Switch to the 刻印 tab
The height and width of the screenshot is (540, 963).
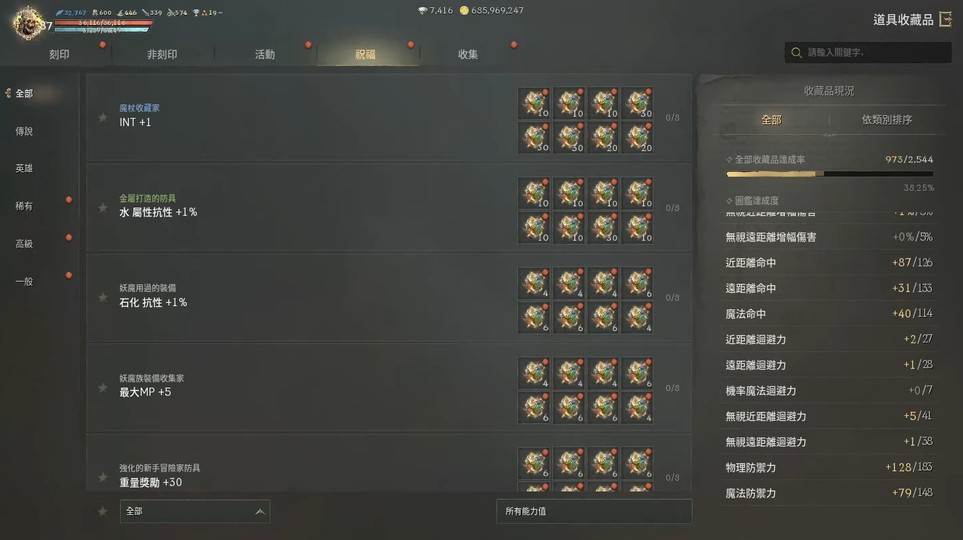pos(59,55)
